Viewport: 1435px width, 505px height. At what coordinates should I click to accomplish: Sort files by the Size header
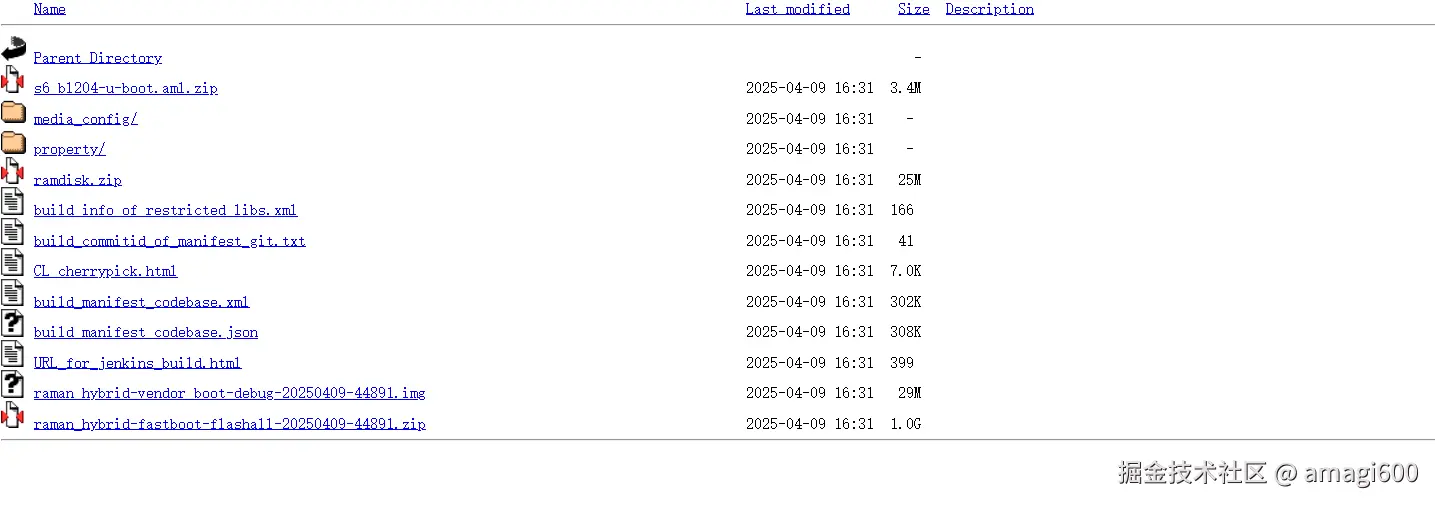click(x=913, y=9)
